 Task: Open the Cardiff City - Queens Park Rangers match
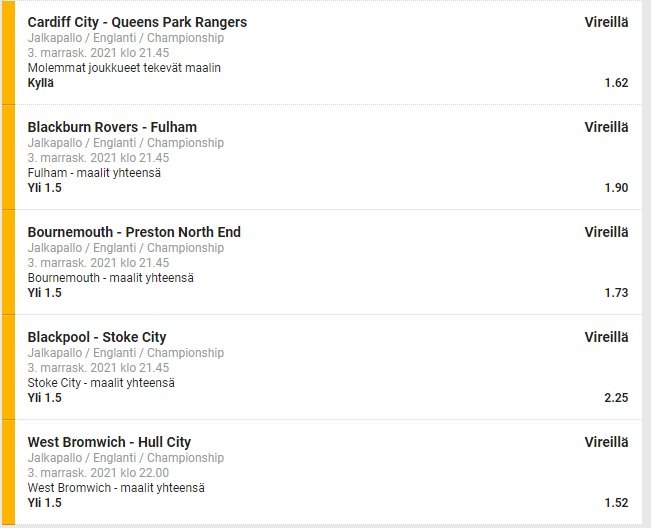pyautogui.click(x=137, y=22)
